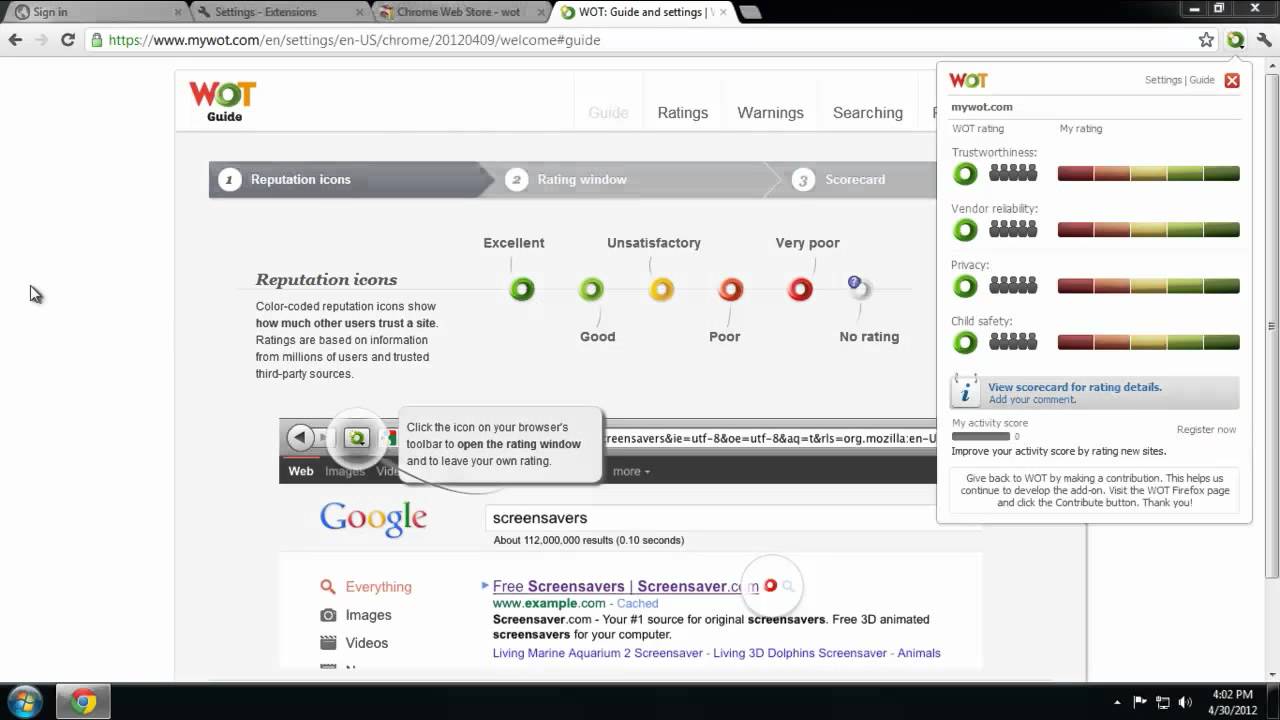Expand the more dropdown in Google bar
Screen dimensions: 1280x720
(631, 471)
